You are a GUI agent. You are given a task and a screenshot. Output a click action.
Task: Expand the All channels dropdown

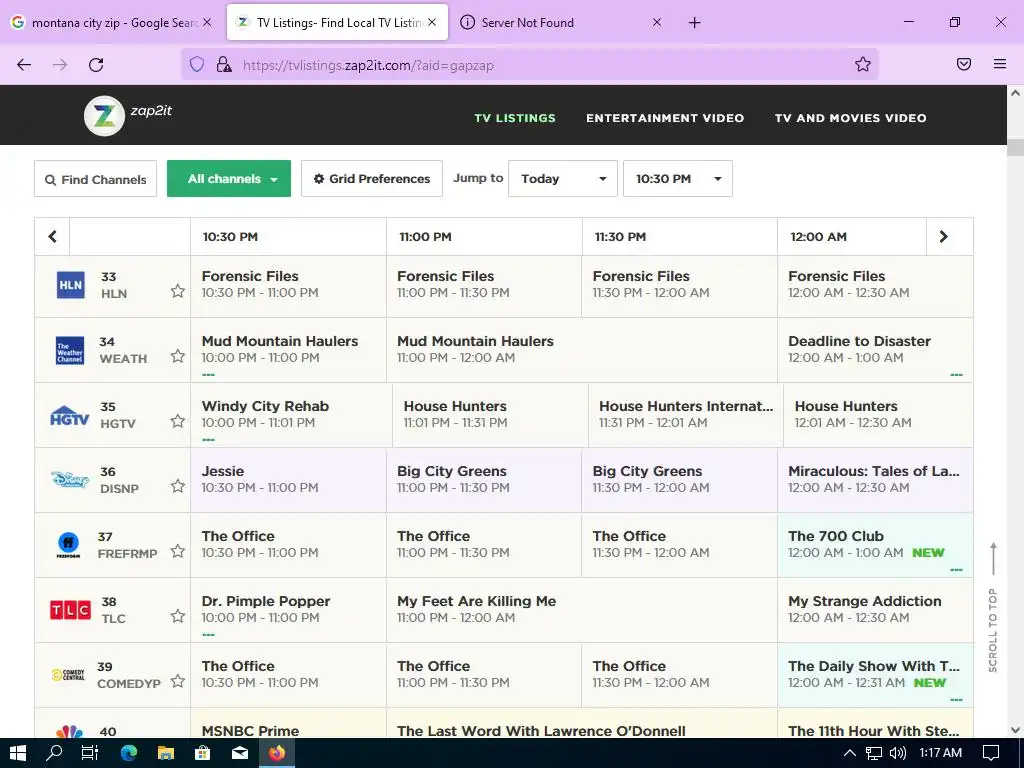click(229, 178)
